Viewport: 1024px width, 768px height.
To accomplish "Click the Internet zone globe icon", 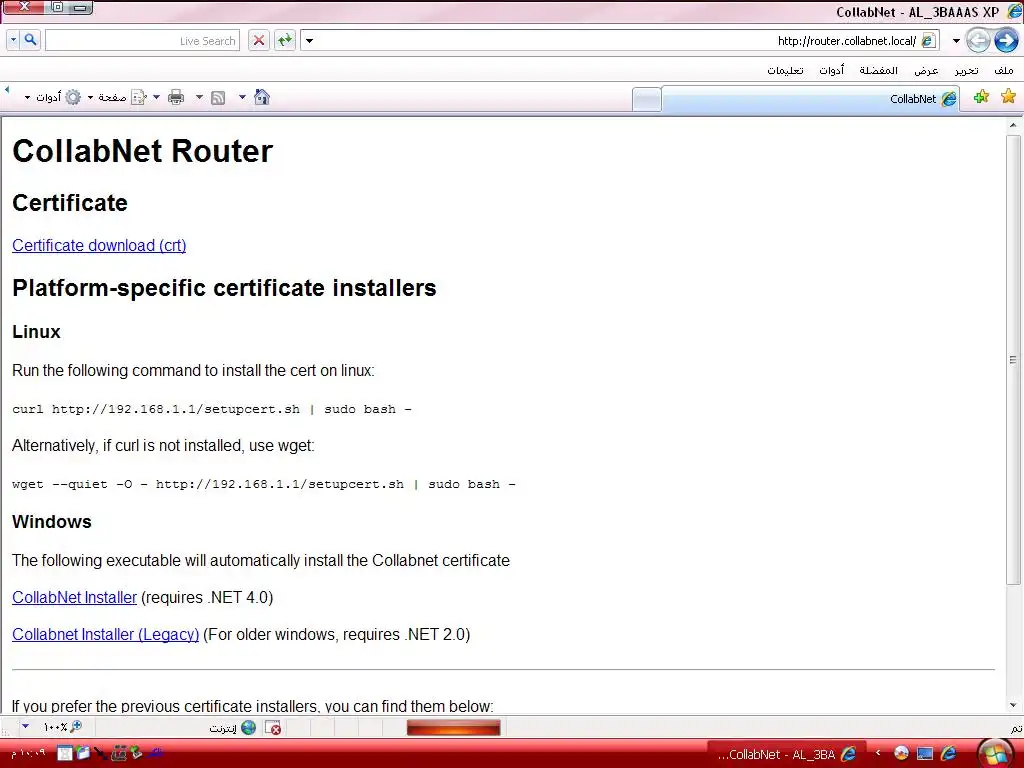I will click(248, 728).
